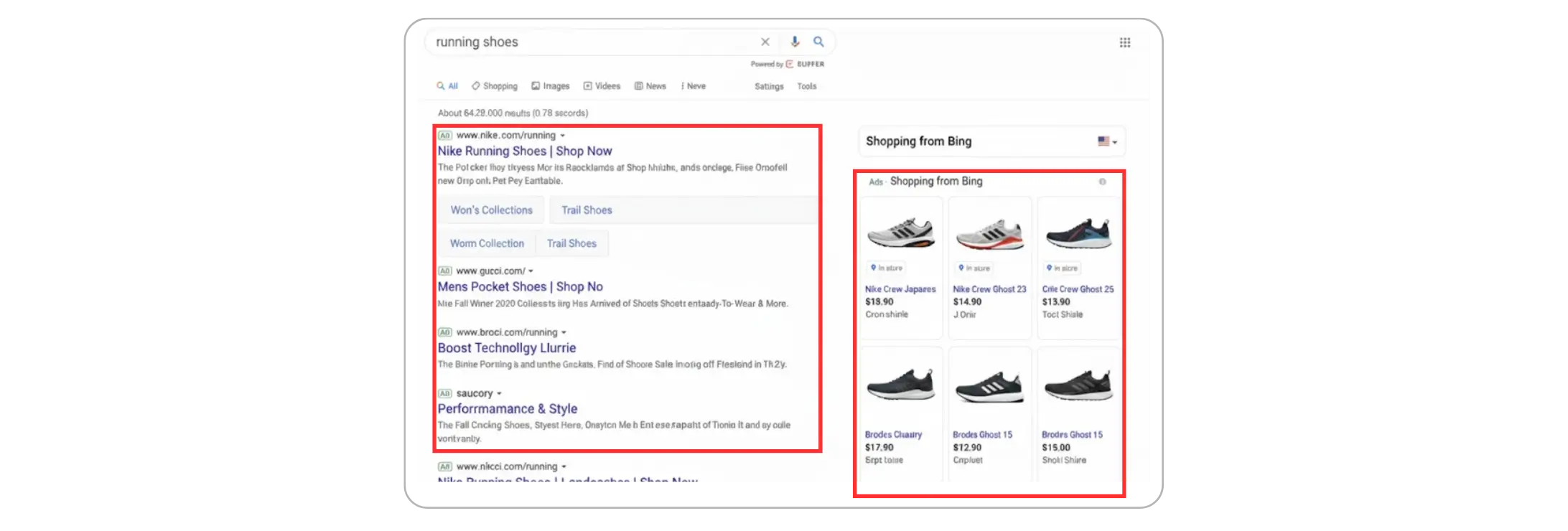Click the Worn Collection sitelink

click(x=487, y=243)
